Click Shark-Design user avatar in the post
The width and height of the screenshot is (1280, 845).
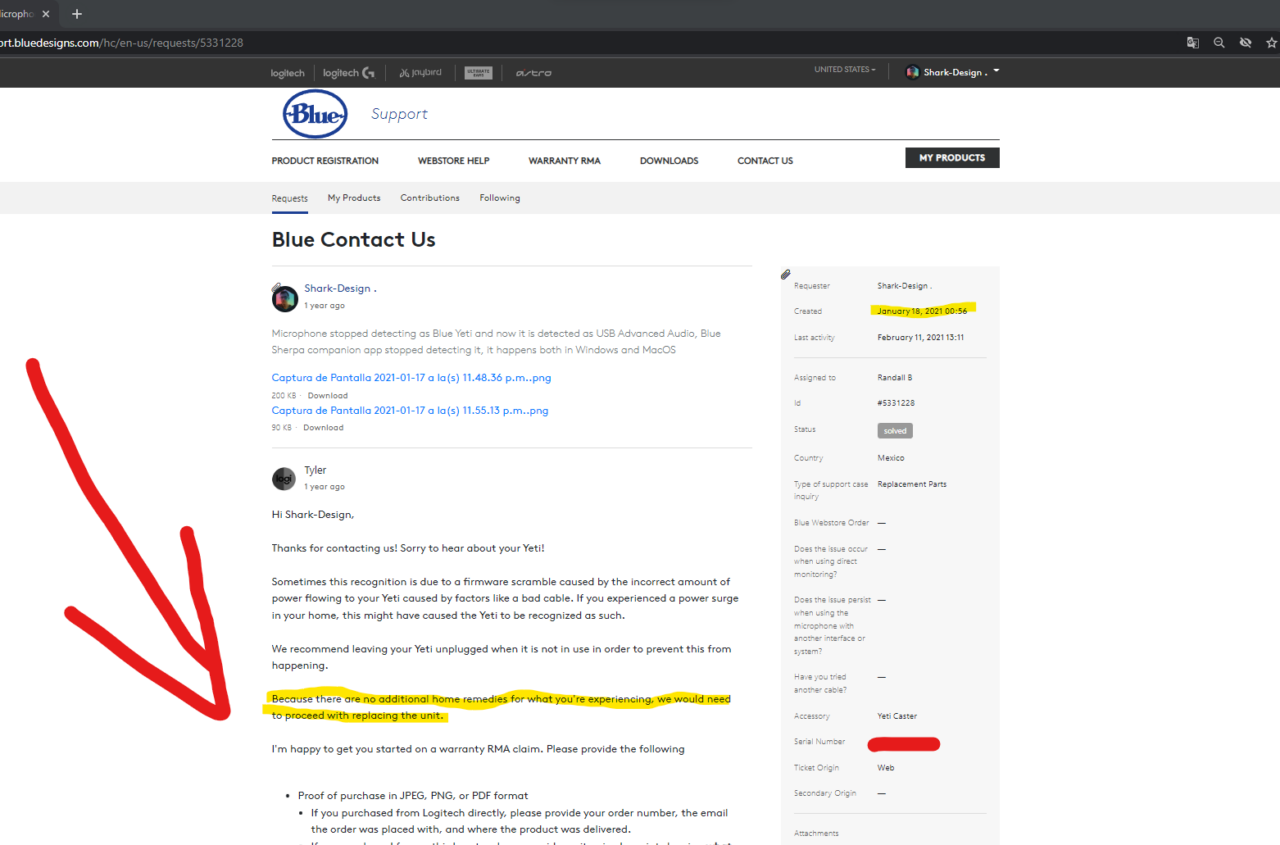[284, 298]
